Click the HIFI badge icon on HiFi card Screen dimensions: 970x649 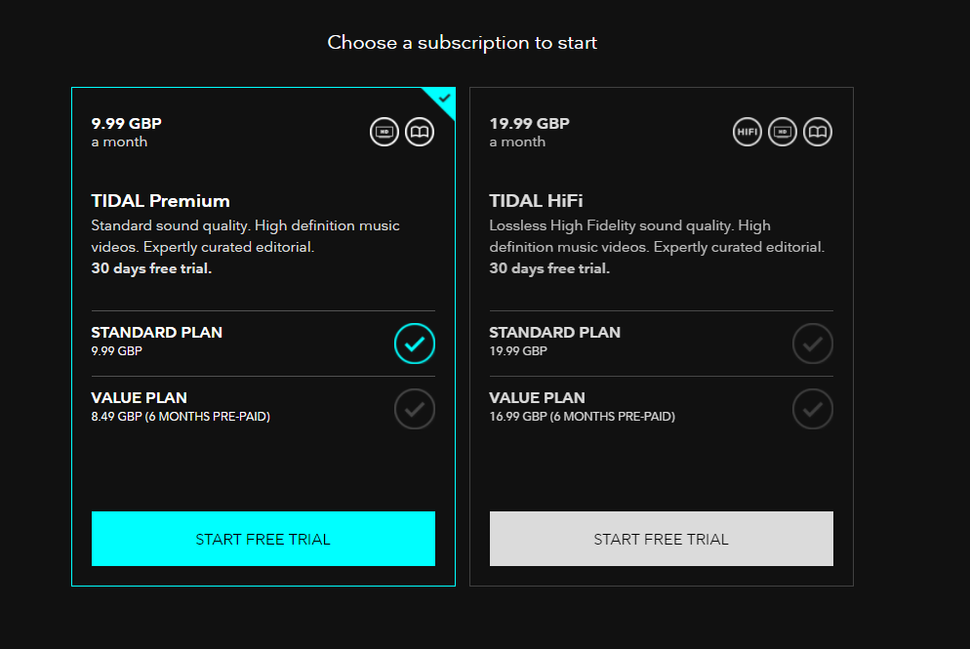(x=747, y=131)
